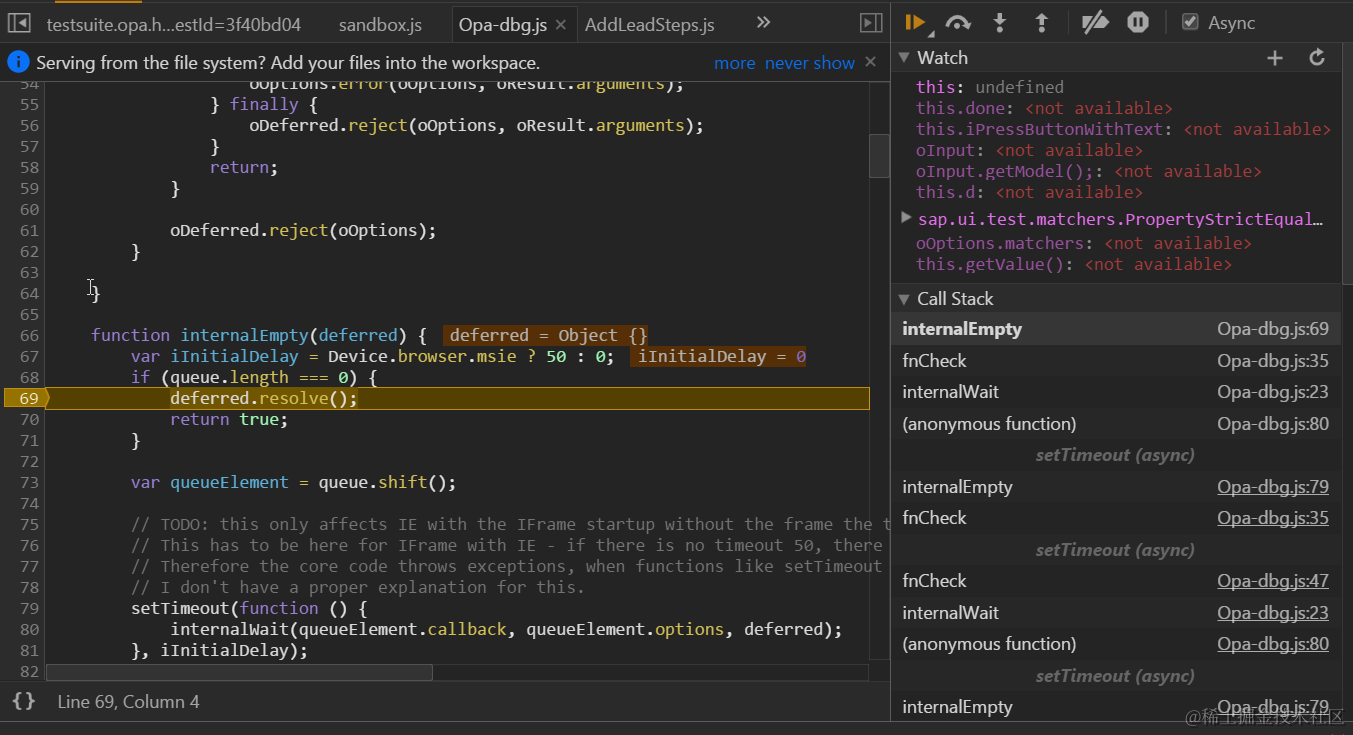Viewport: 1353px width, 735px height.
Task: Pretty print the source with braces icon
Action: pos(24,701)
